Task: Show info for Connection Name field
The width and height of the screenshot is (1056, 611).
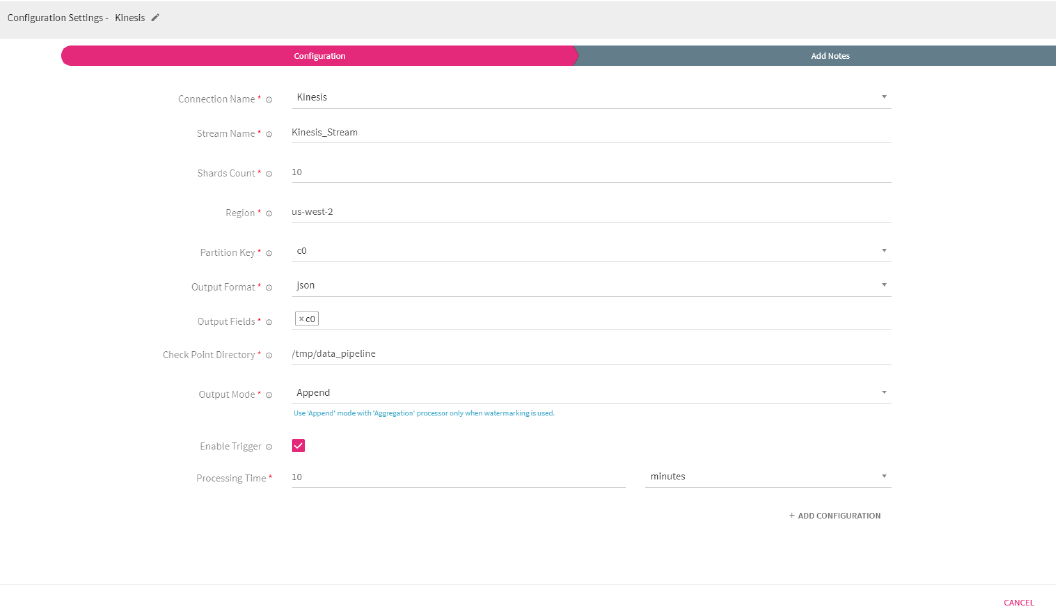Action: click(x=269, y=100)
